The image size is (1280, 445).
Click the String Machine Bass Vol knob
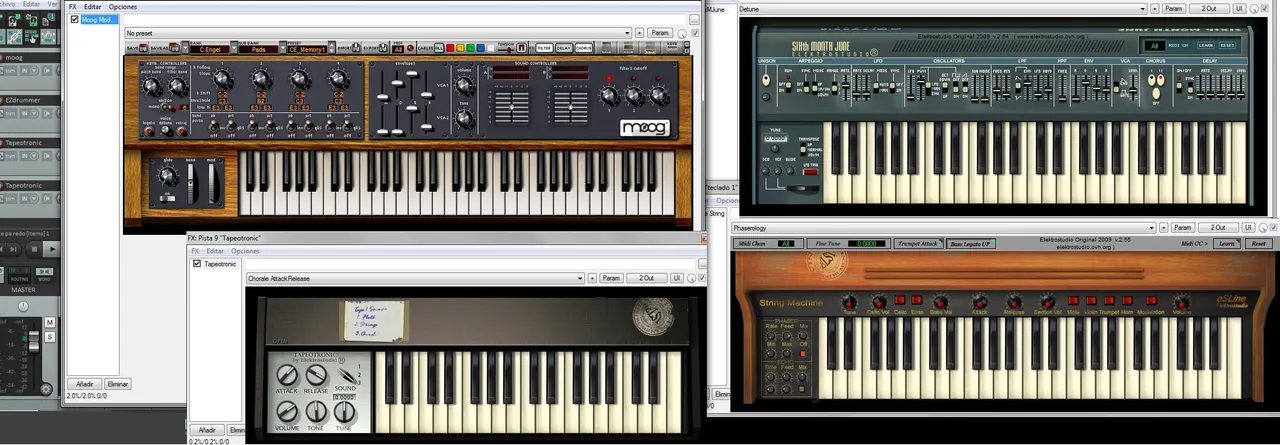(941, 302)
